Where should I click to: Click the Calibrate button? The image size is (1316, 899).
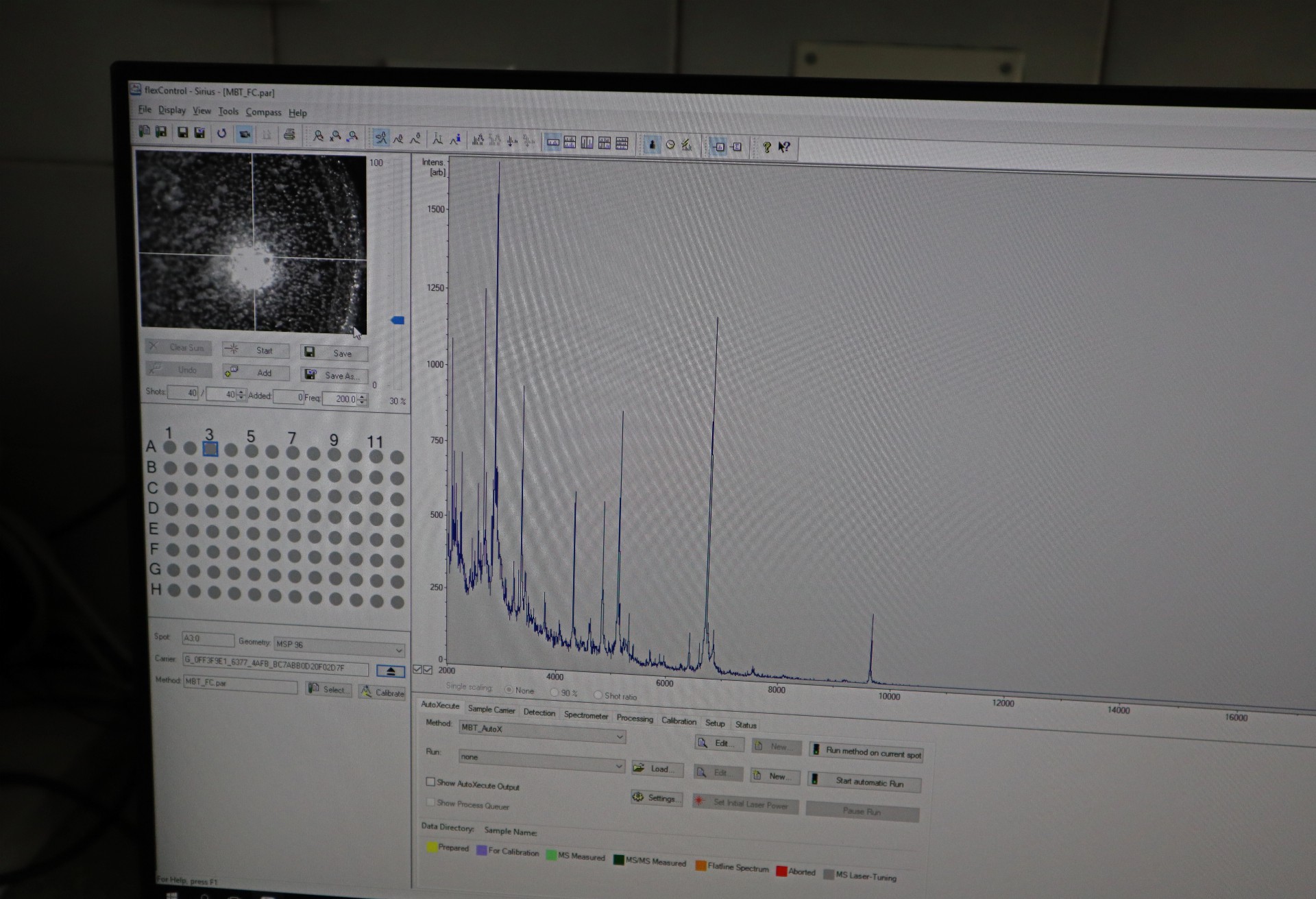pyautogui.click(x=382, y=693)
